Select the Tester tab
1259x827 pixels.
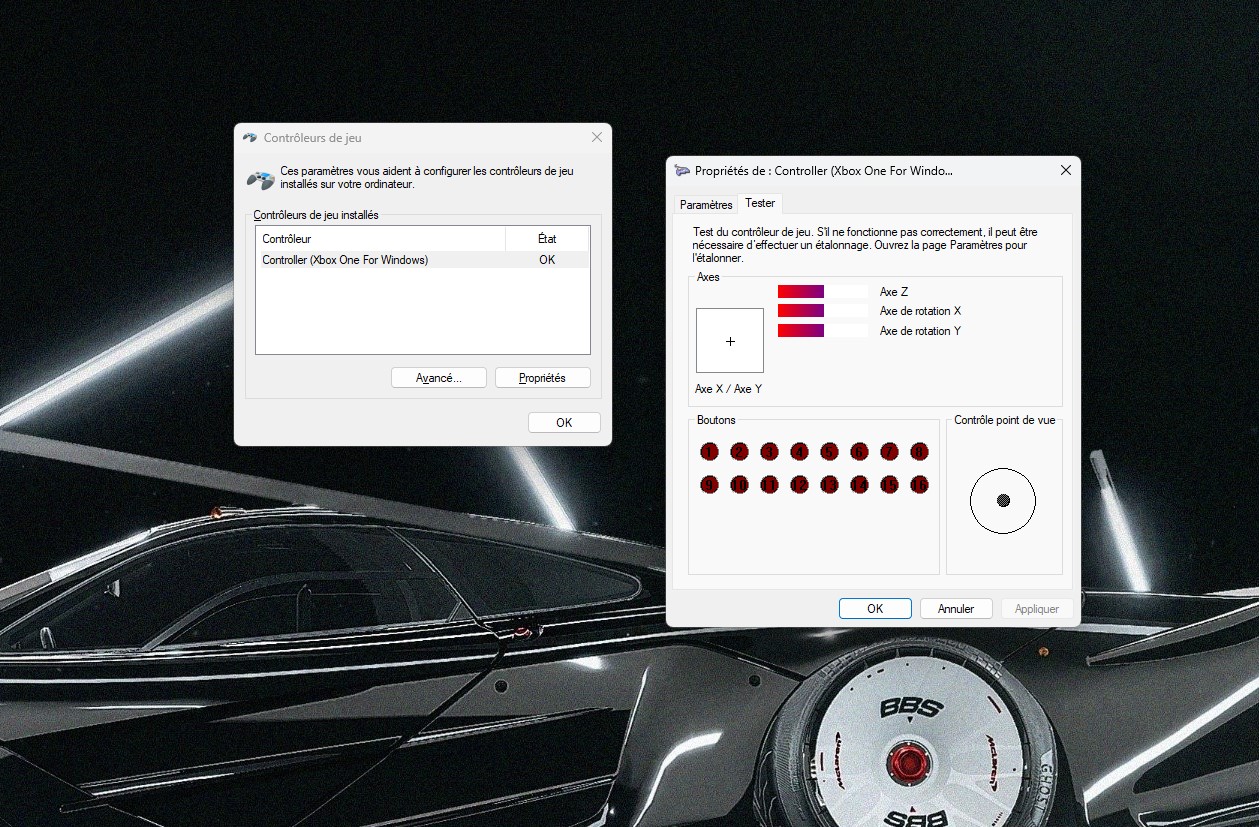click(x=760, y=203)
